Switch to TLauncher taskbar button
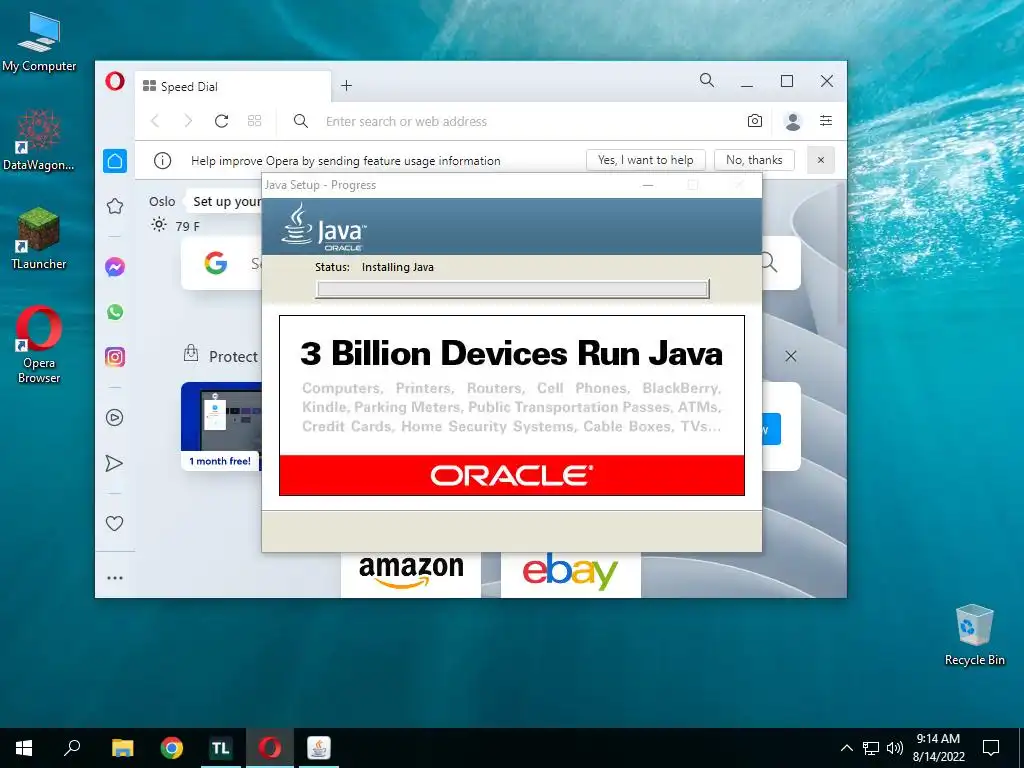 [x=221, y=748]
